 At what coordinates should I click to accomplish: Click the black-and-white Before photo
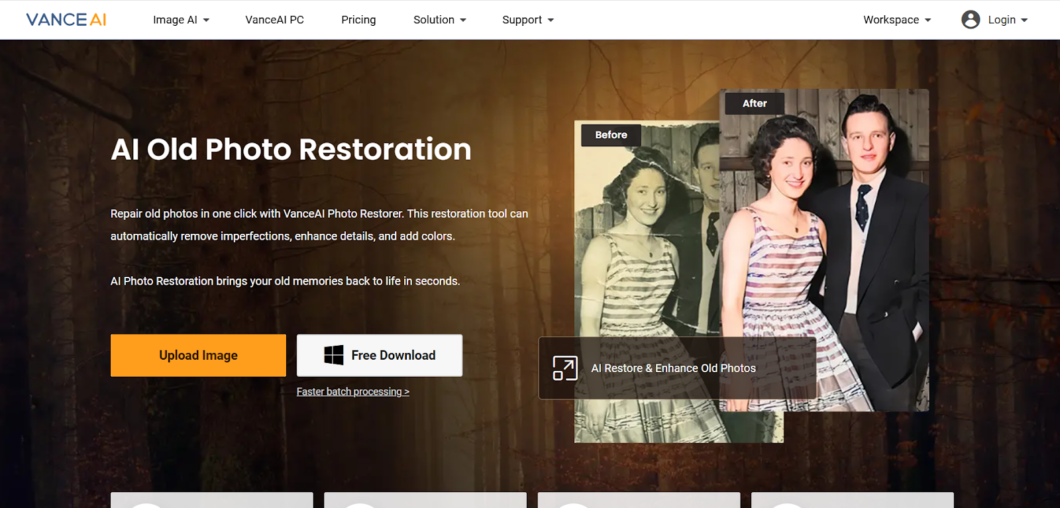[x=640, y=250]
